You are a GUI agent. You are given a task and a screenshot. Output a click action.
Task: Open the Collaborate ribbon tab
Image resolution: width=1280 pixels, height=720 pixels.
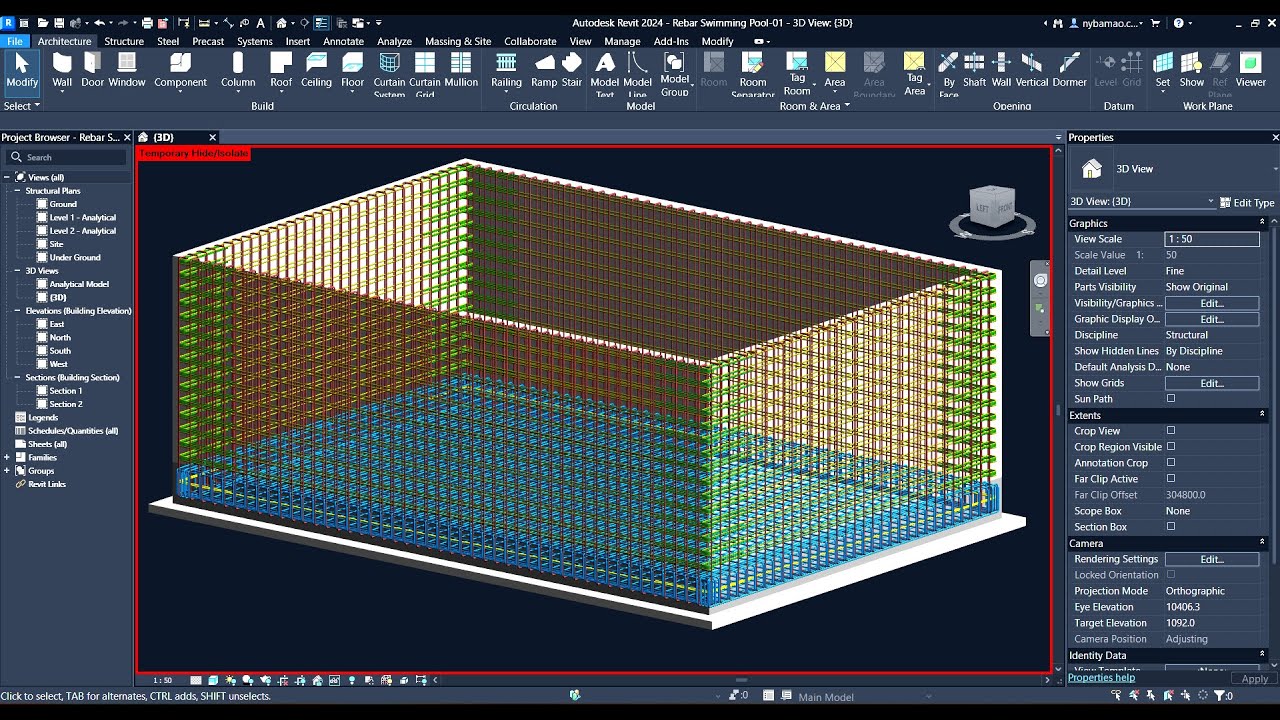point(530,41)
